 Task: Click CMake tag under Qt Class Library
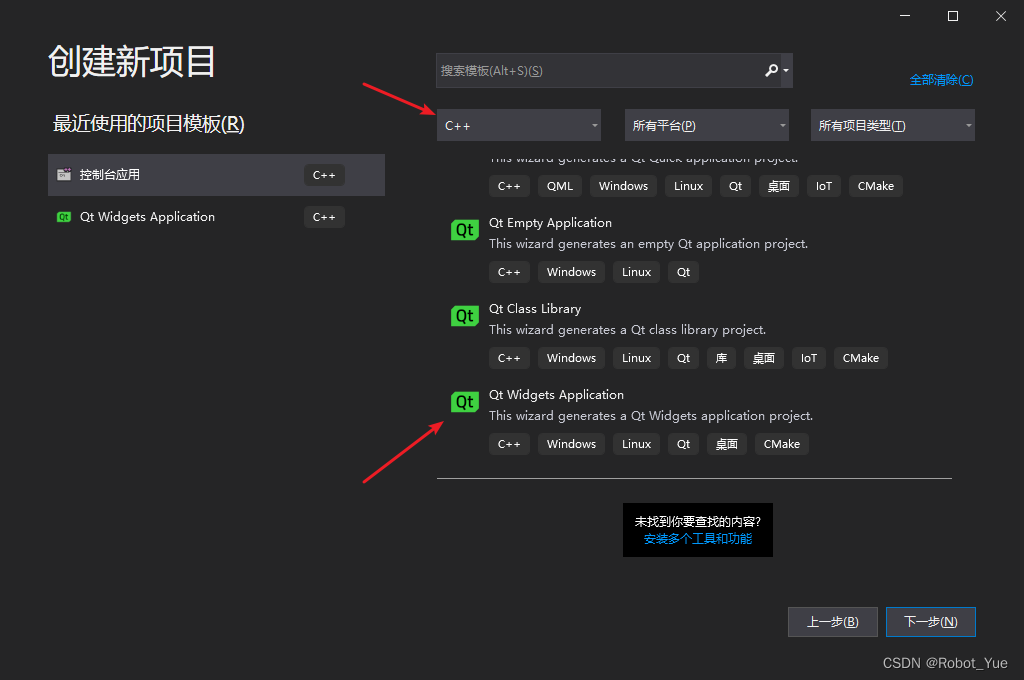(861, 358)
